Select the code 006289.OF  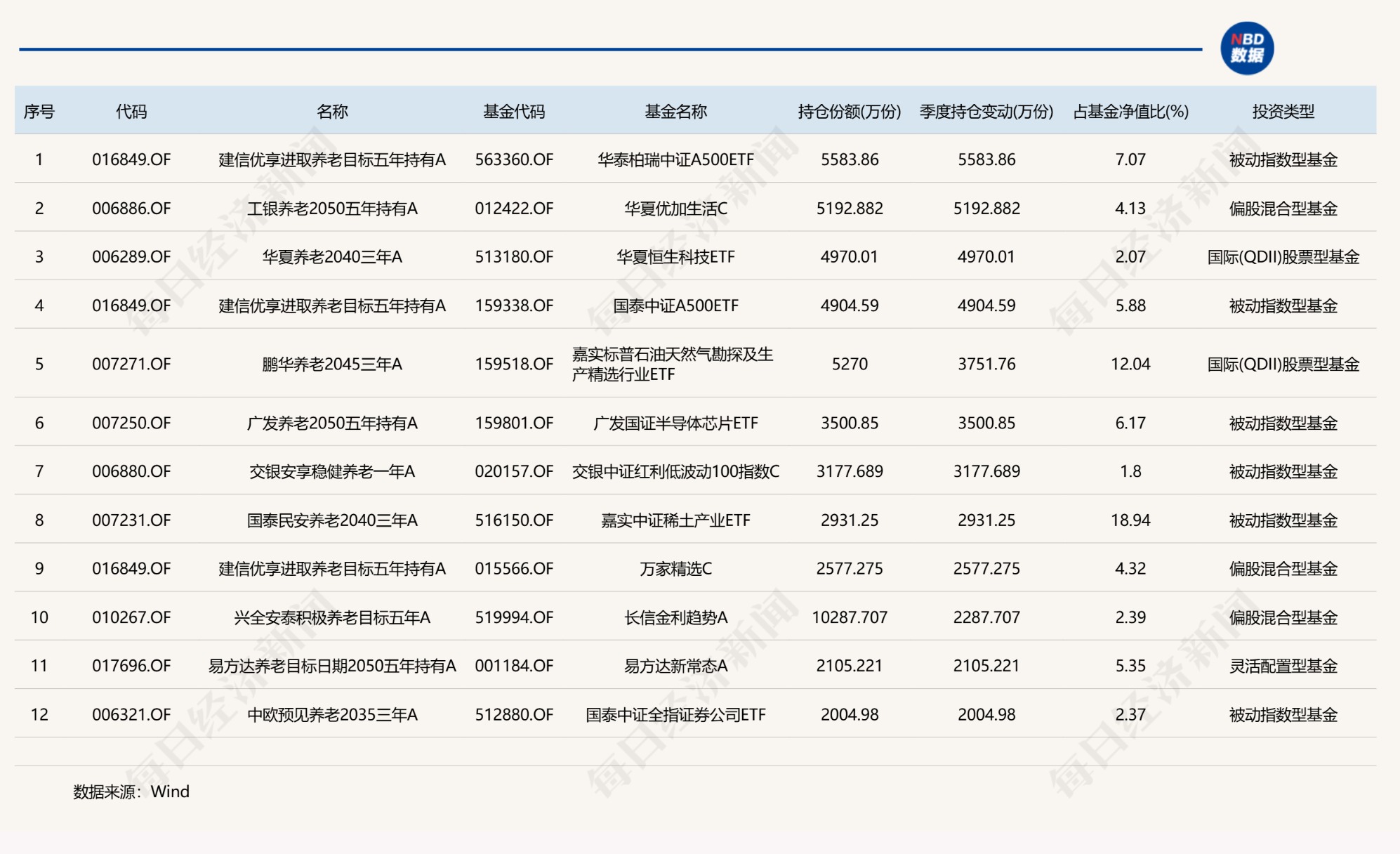(x=131, y=257)
